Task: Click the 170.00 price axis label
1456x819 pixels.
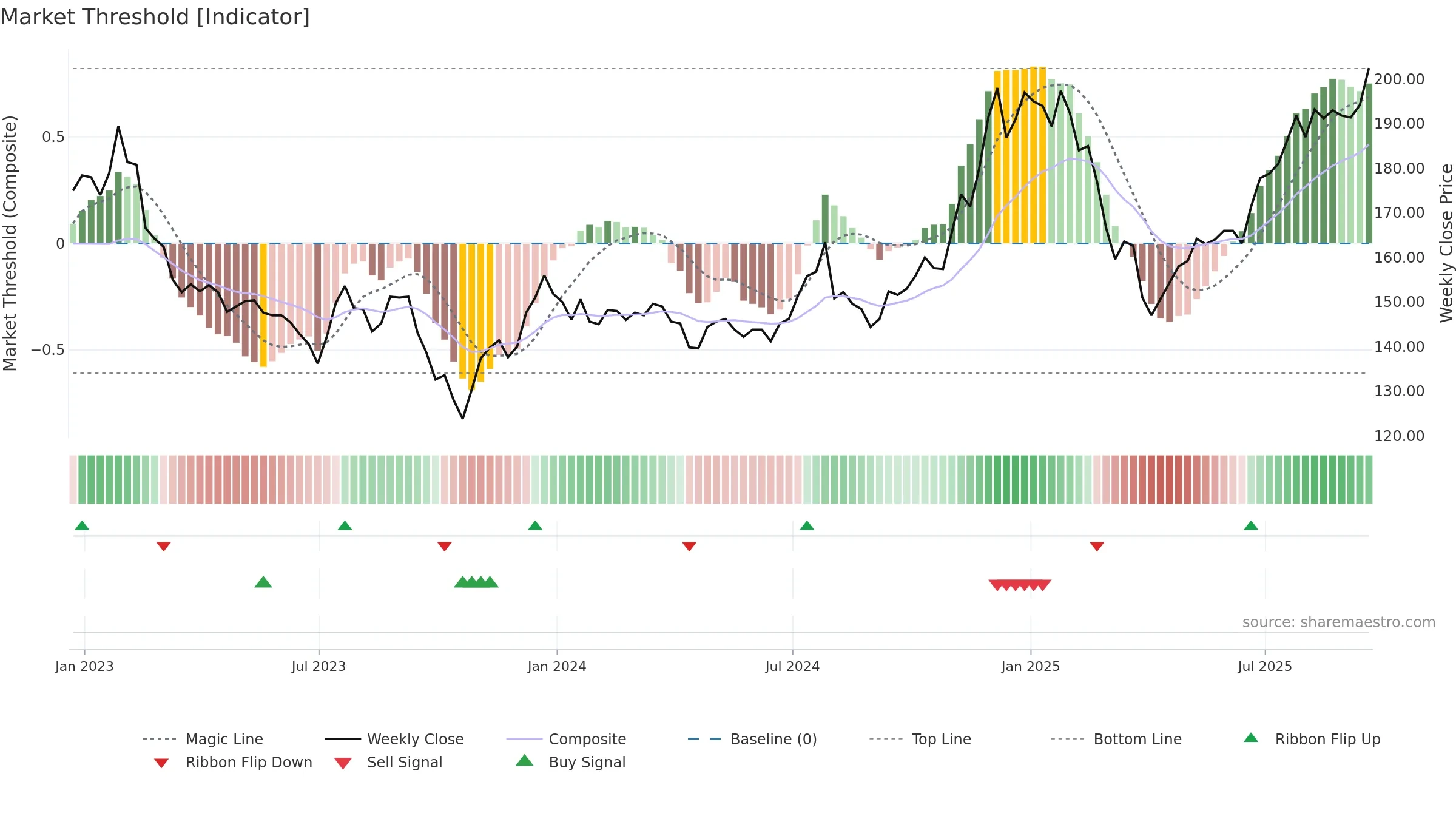Action: [1400, 213]
